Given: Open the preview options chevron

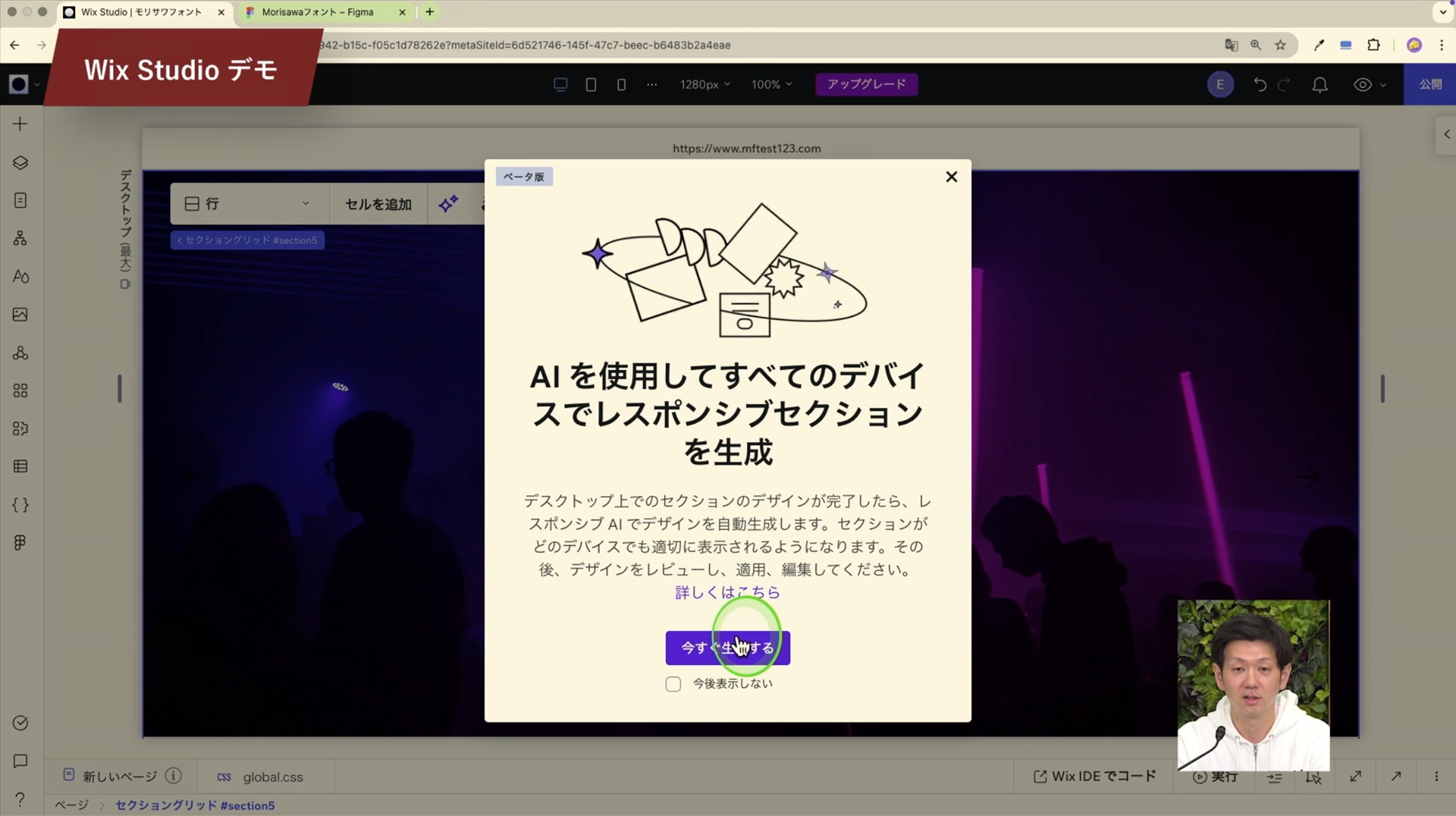Looking at the screenshot, I should (x=1383, y=84).
